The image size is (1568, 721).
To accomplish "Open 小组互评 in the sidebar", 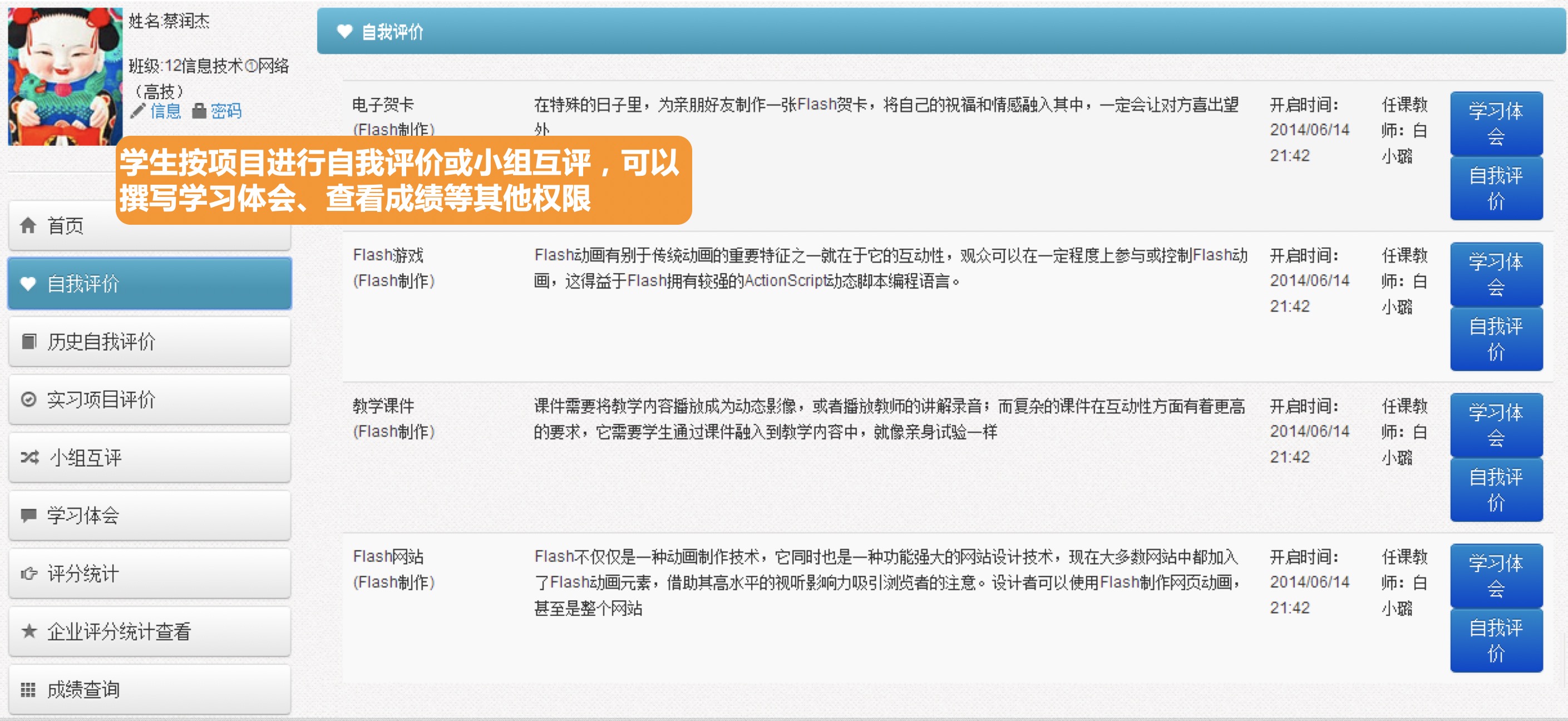I will click(150, 457).
